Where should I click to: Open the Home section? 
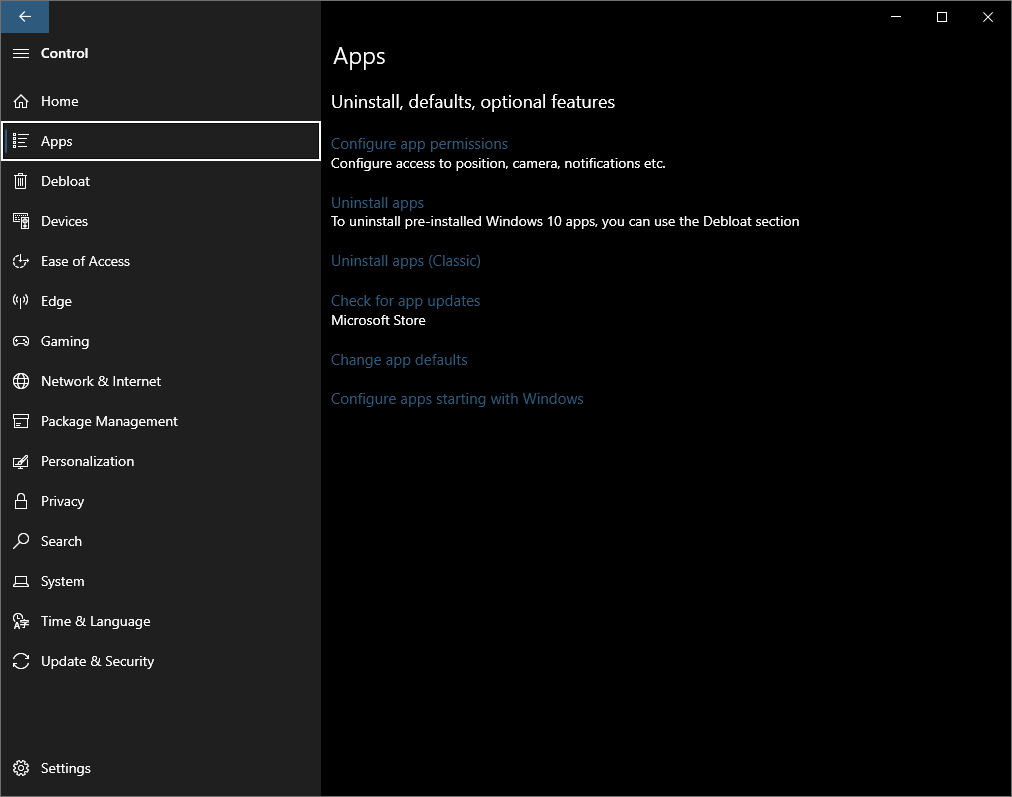coord(161,101)
